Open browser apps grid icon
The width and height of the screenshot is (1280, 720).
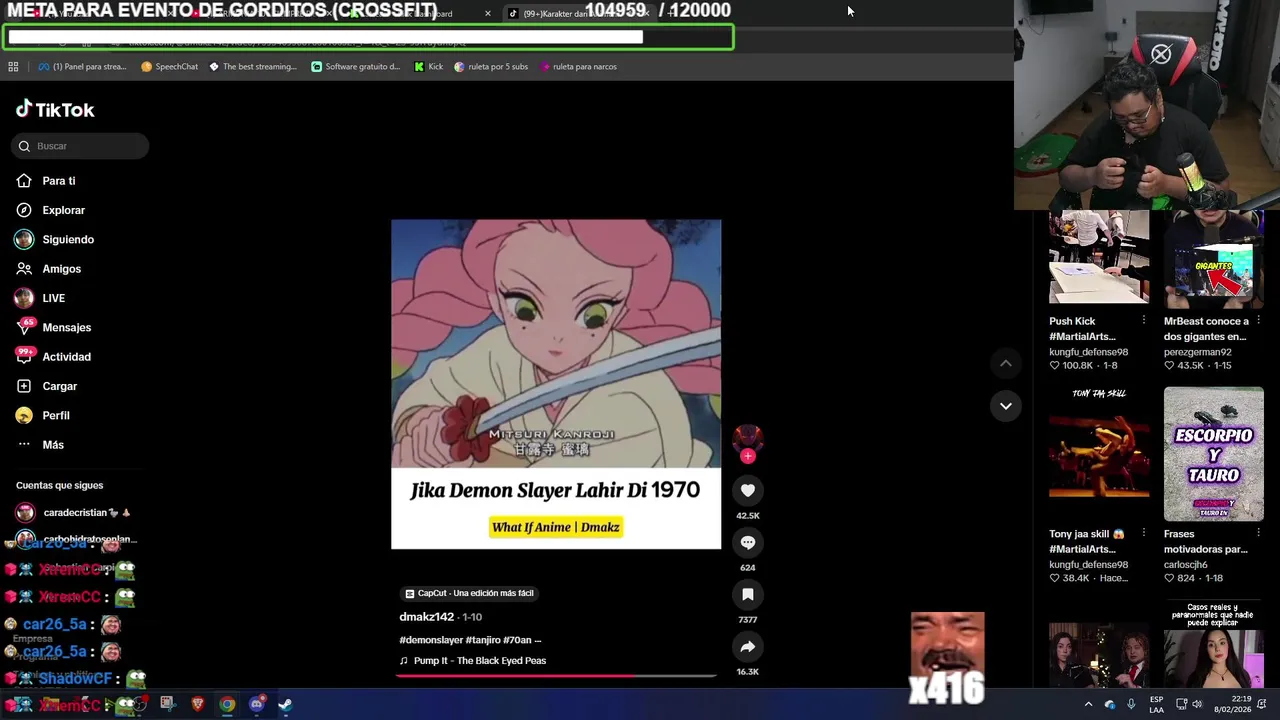(13, 67)
